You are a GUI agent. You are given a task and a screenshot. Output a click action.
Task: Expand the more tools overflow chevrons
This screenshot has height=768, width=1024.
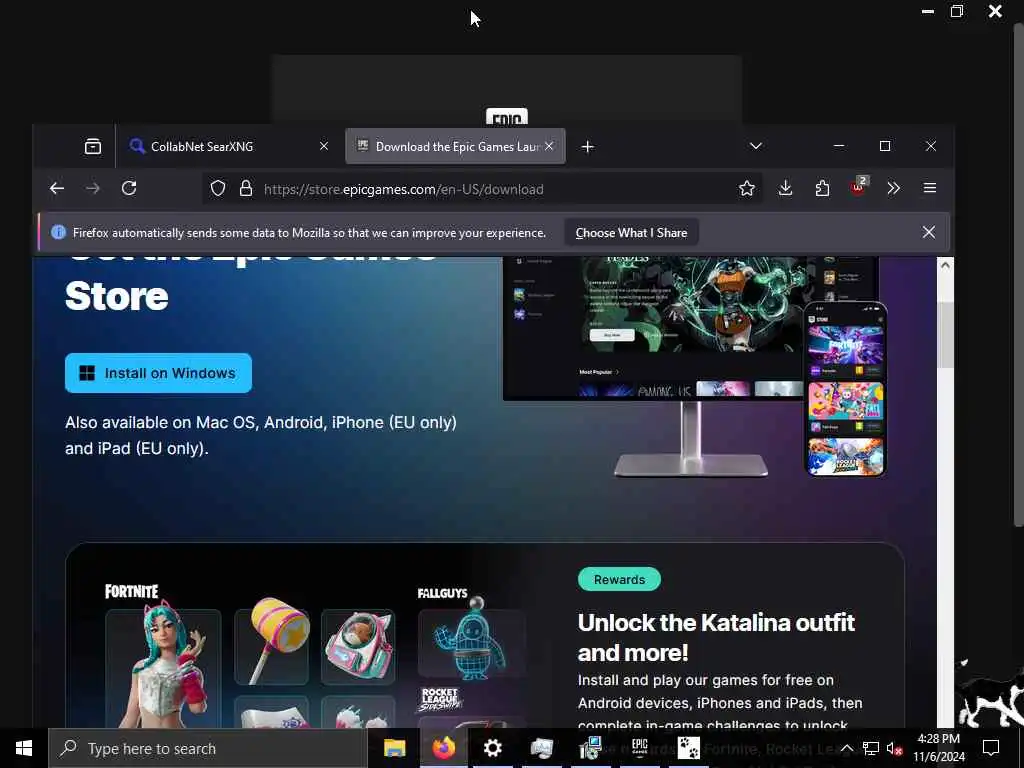(893, 189)
